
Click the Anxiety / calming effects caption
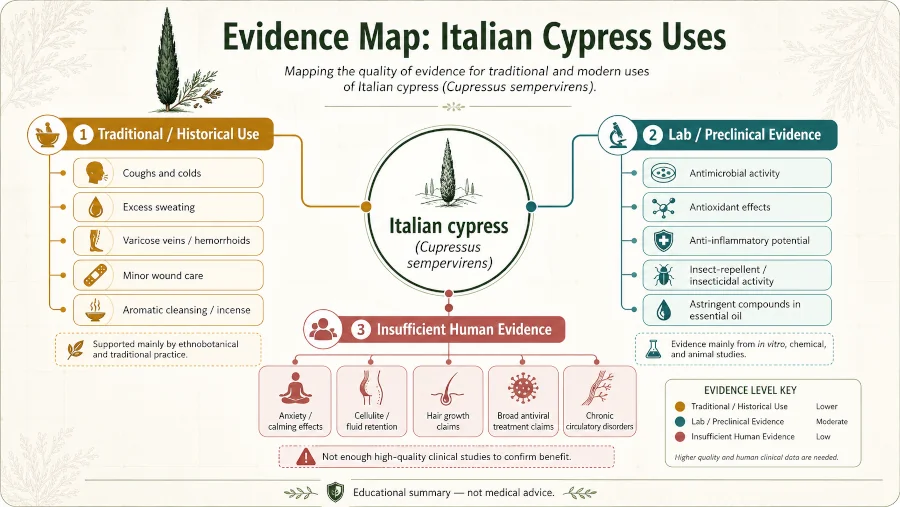click(x=295, y=421)
